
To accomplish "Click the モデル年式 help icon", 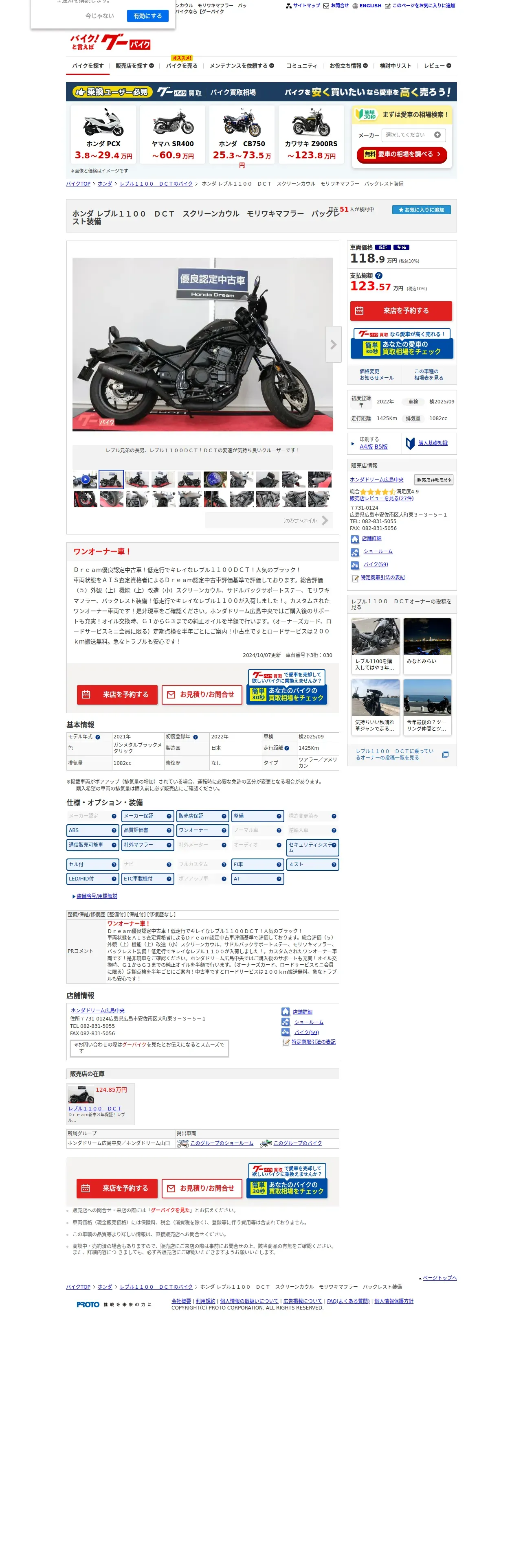I will click(x=97, y=737).
